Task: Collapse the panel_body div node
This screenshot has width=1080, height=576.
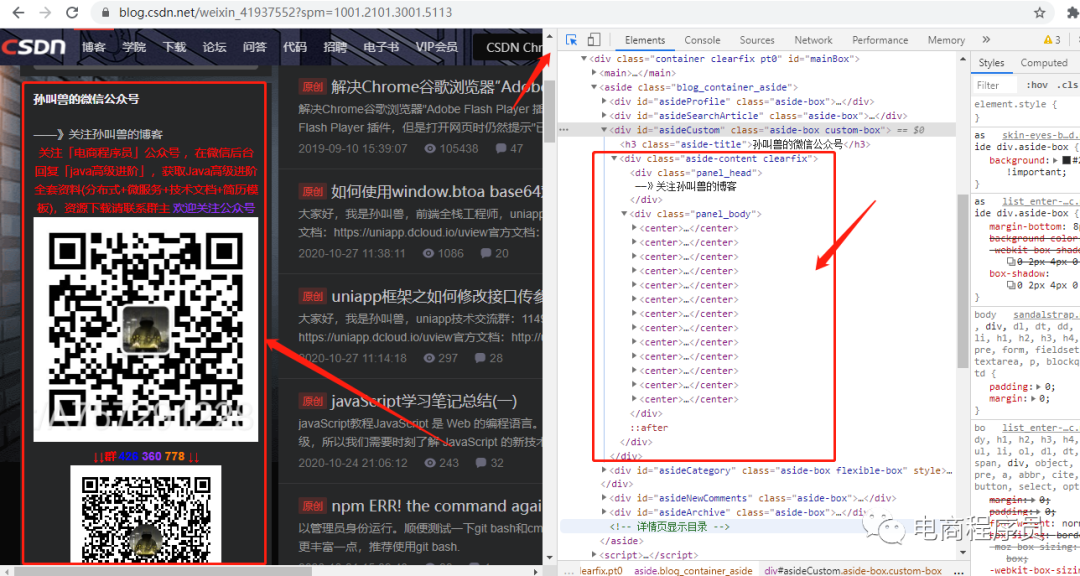Action: tap(625, 214)
